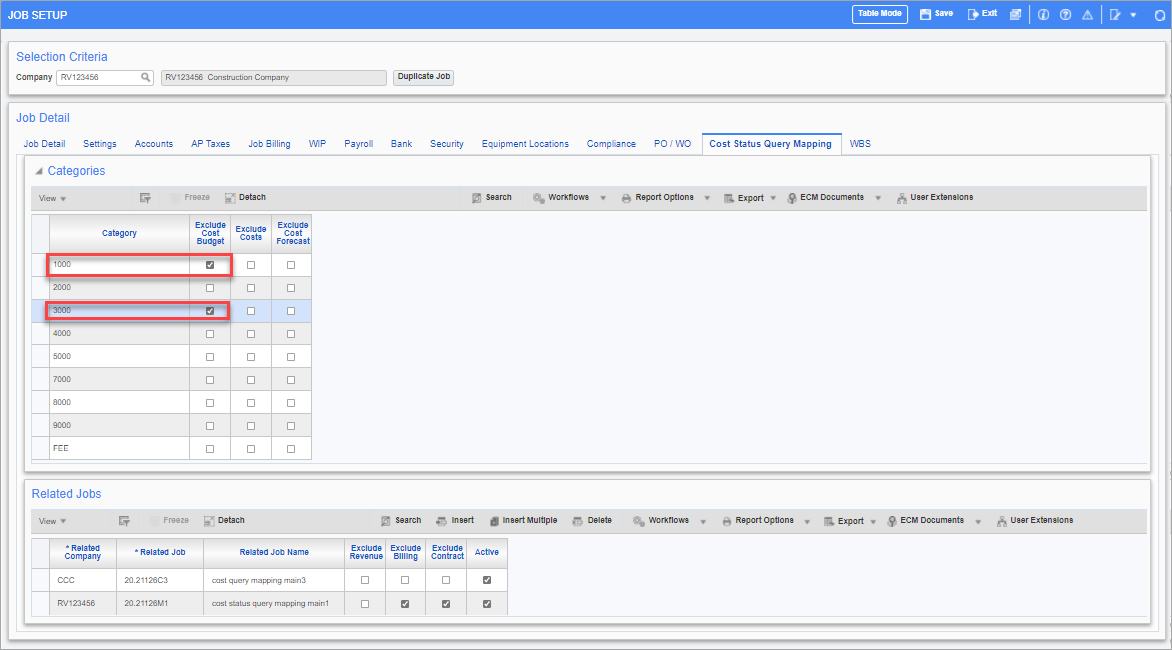
Task: Click the company lookup magnifier icon
Action: click(146, 77)
